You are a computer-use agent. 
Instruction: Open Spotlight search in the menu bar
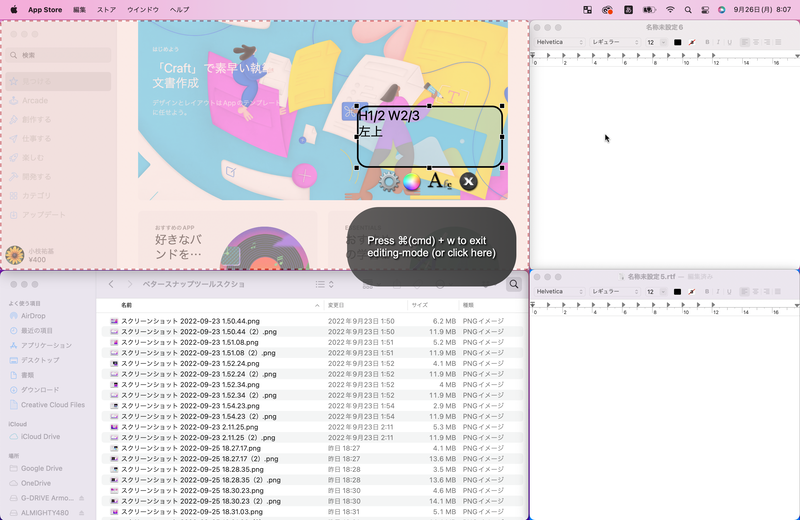pyautogui.click(x=688, y=10)
